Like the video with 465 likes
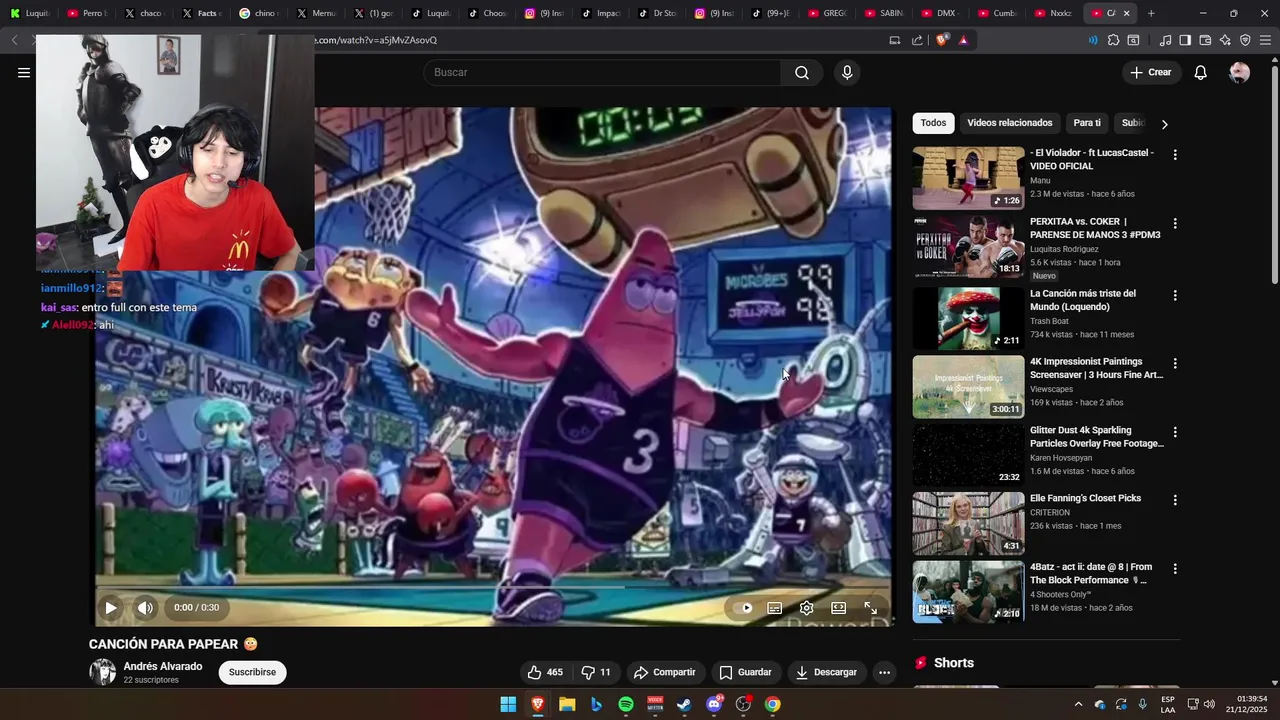This screenshot has height=720, width=1280. pyautogui.click(x=545, y=672)
